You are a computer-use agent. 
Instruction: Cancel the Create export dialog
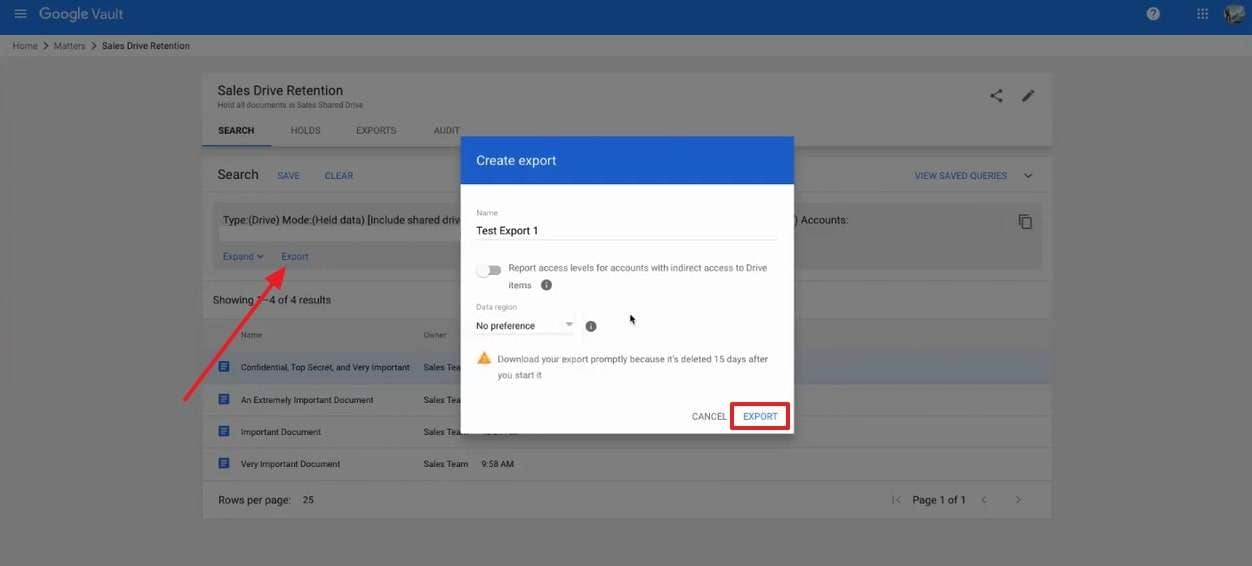coord(709,417)
